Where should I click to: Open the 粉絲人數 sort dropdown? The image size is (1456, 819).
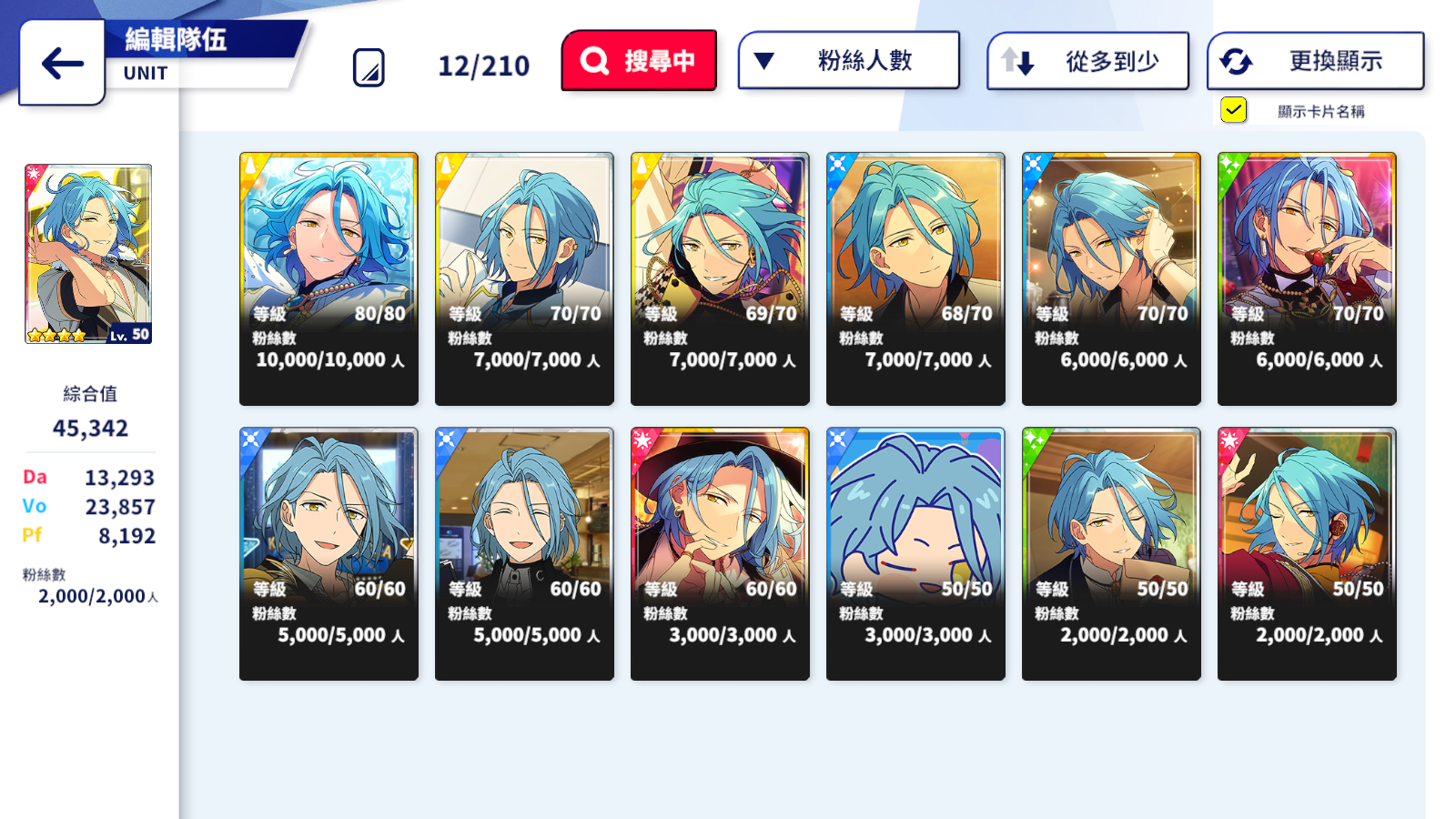tap(849, 61)
